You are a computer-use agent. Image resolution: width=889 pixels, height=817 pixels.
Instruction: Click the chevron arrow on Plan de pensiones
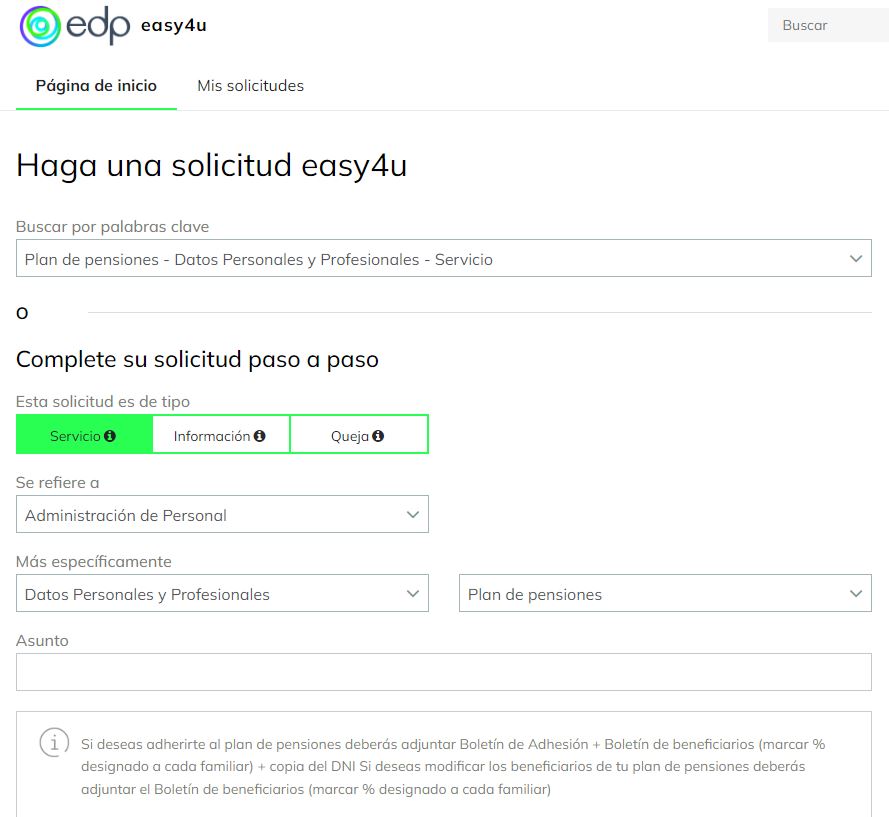pos(855,593)
